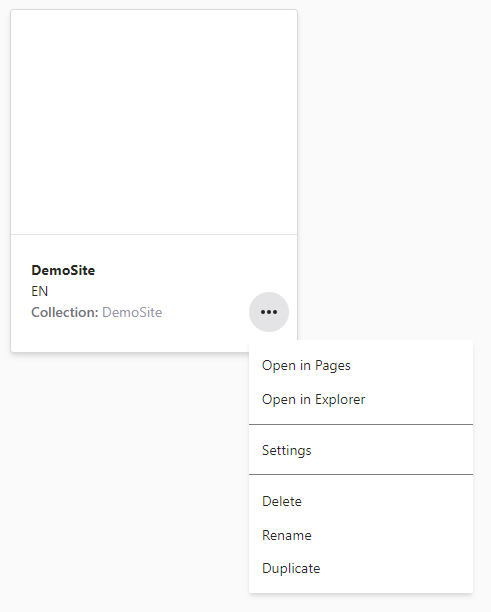Click the Collection label text

pos(65,312)
